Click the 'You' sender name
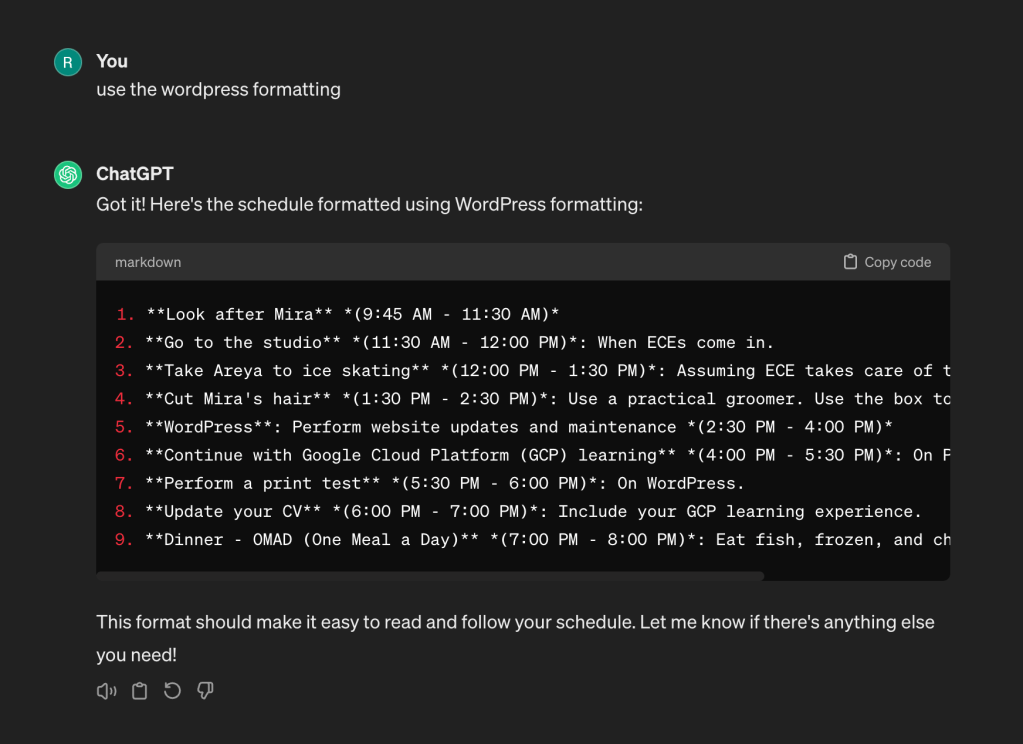The image size is (1023, 744). click(112, 61)
